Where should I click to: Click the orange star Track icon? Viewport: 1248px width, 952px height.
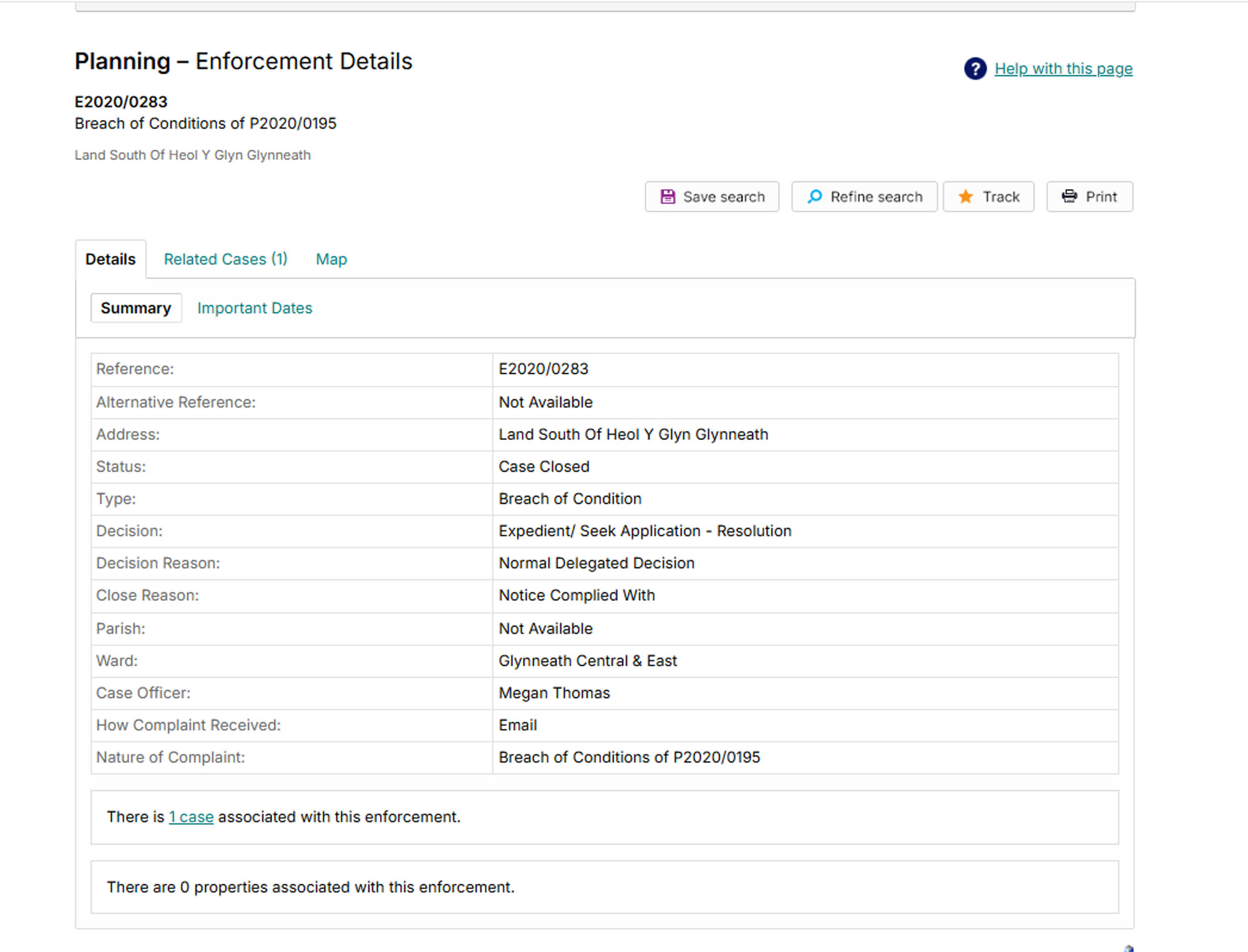965,197
